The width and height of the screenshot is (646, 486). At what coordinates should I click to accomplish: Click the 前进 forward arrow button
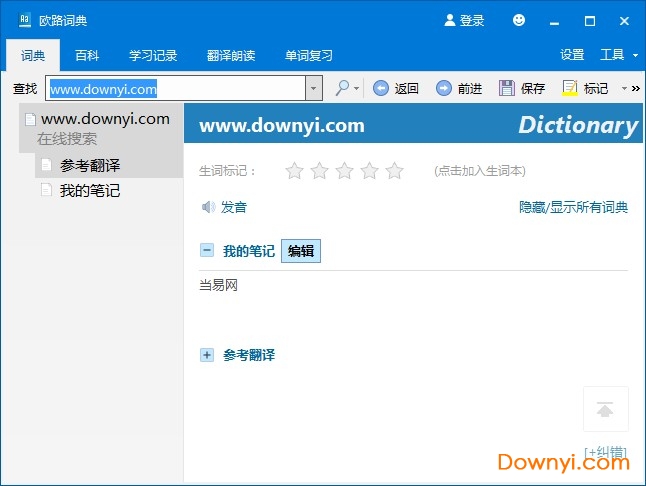(459, 88)
